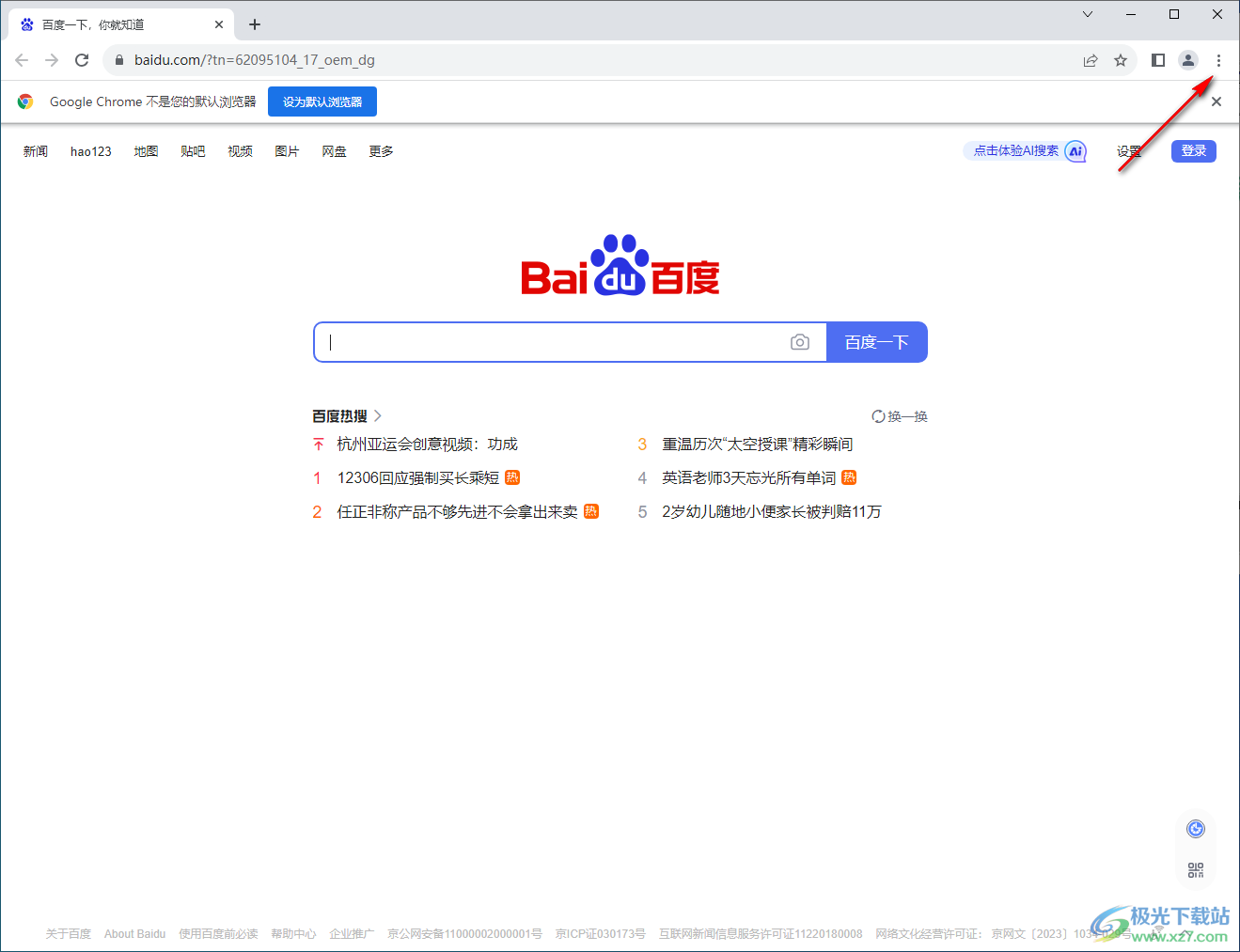
Task: Click the QR code icon
Action: pos(1196,870)
